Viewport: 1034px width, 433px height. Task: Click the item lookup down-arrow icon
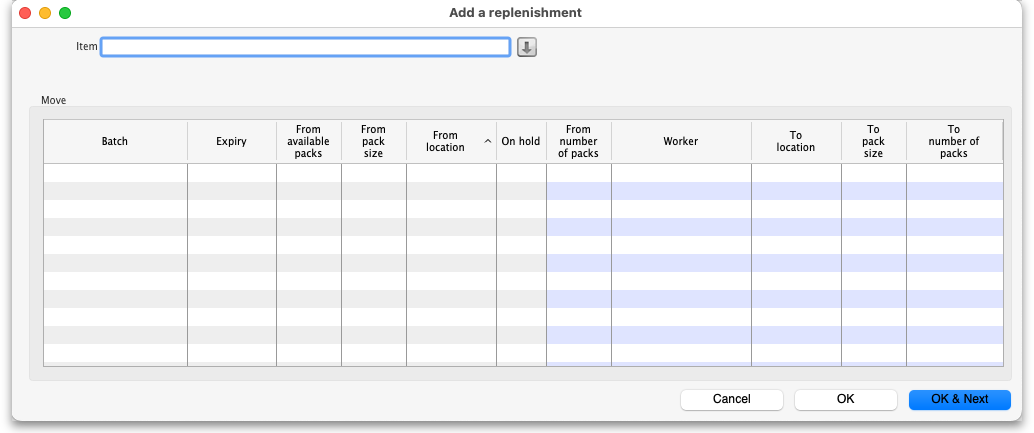[527, 47]
